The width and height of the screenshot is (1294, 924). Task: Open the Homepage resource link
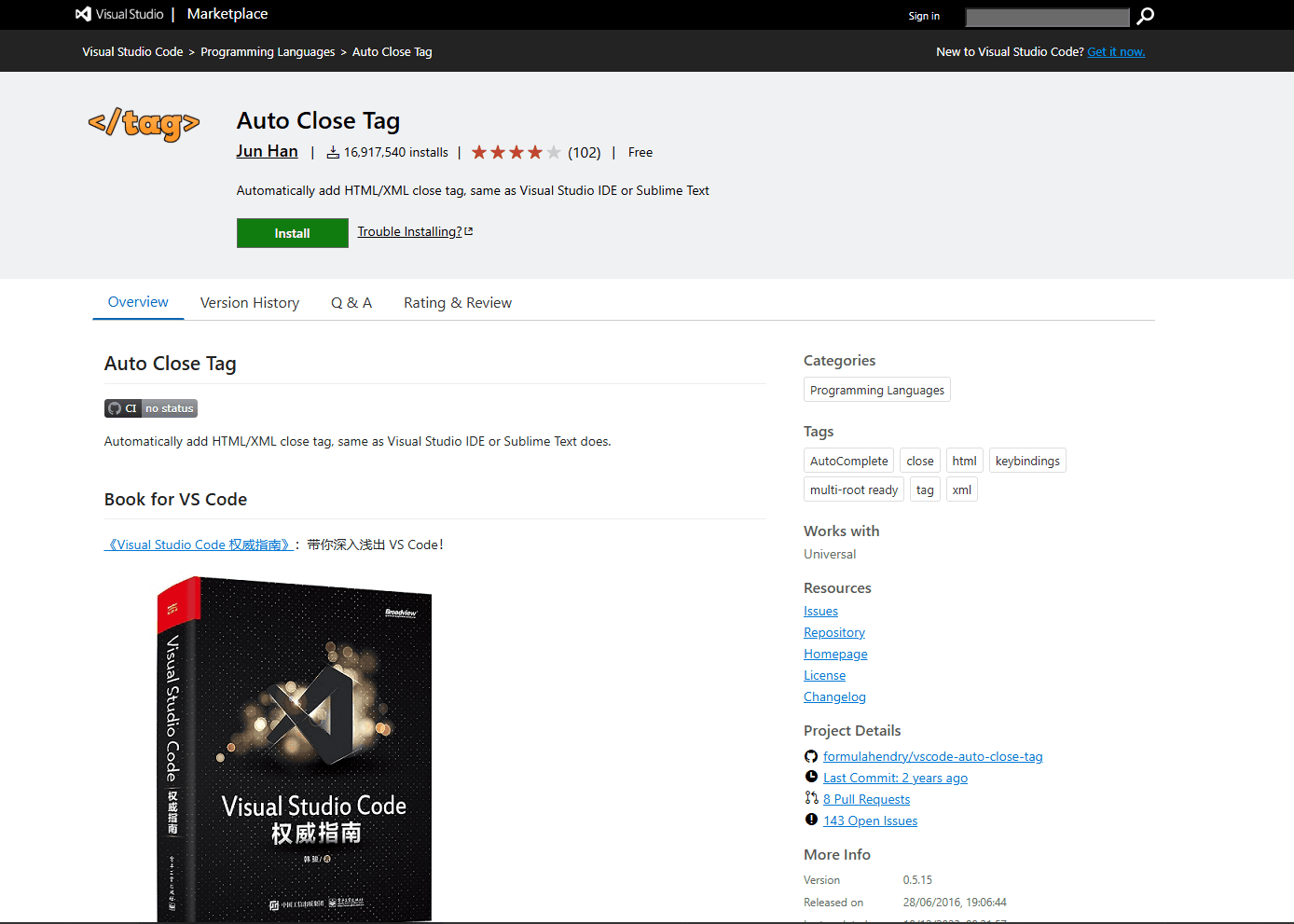coord(836,654)
